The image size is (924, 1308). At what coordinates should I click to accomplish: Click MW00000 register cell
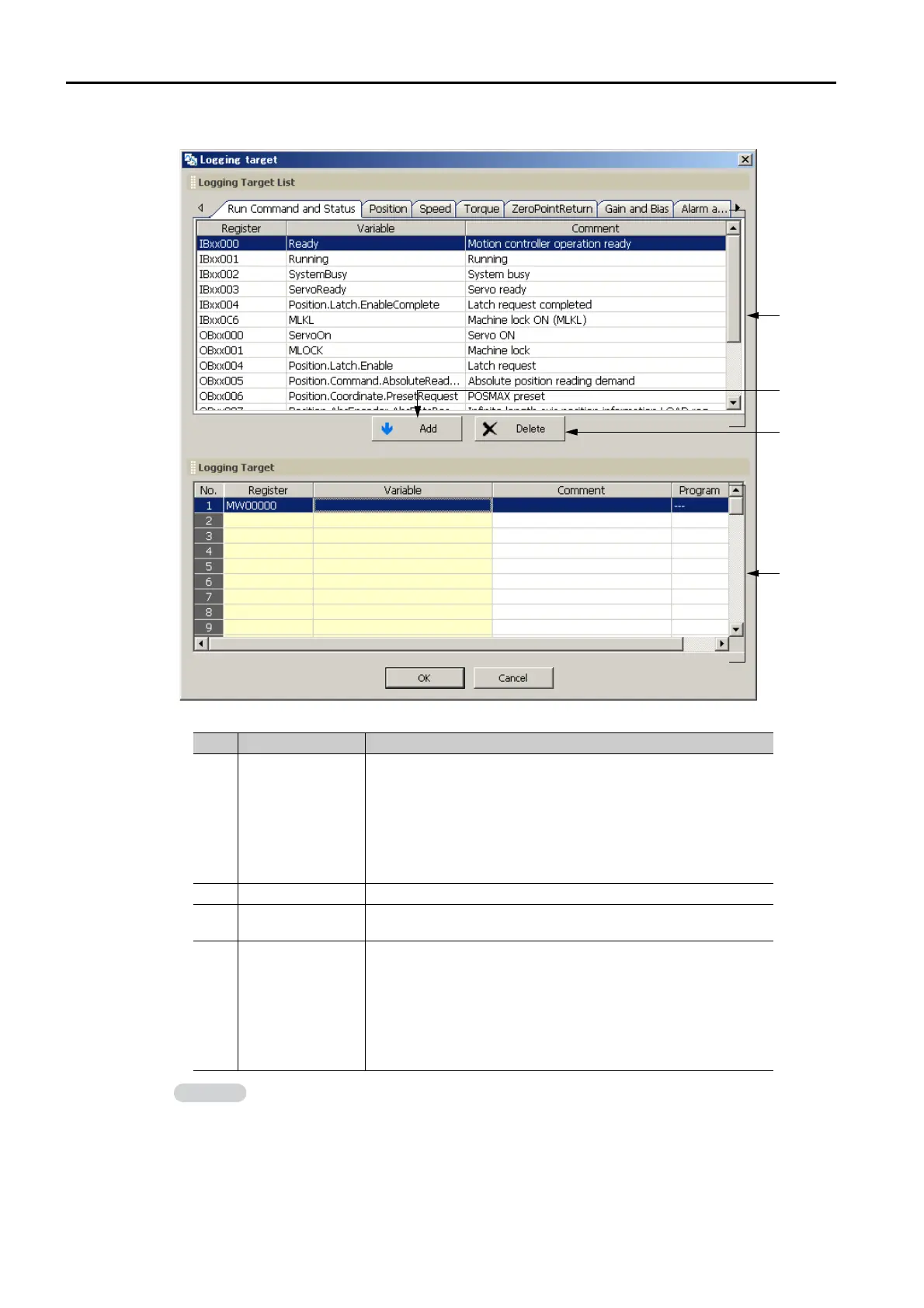[x=269, y=506]
